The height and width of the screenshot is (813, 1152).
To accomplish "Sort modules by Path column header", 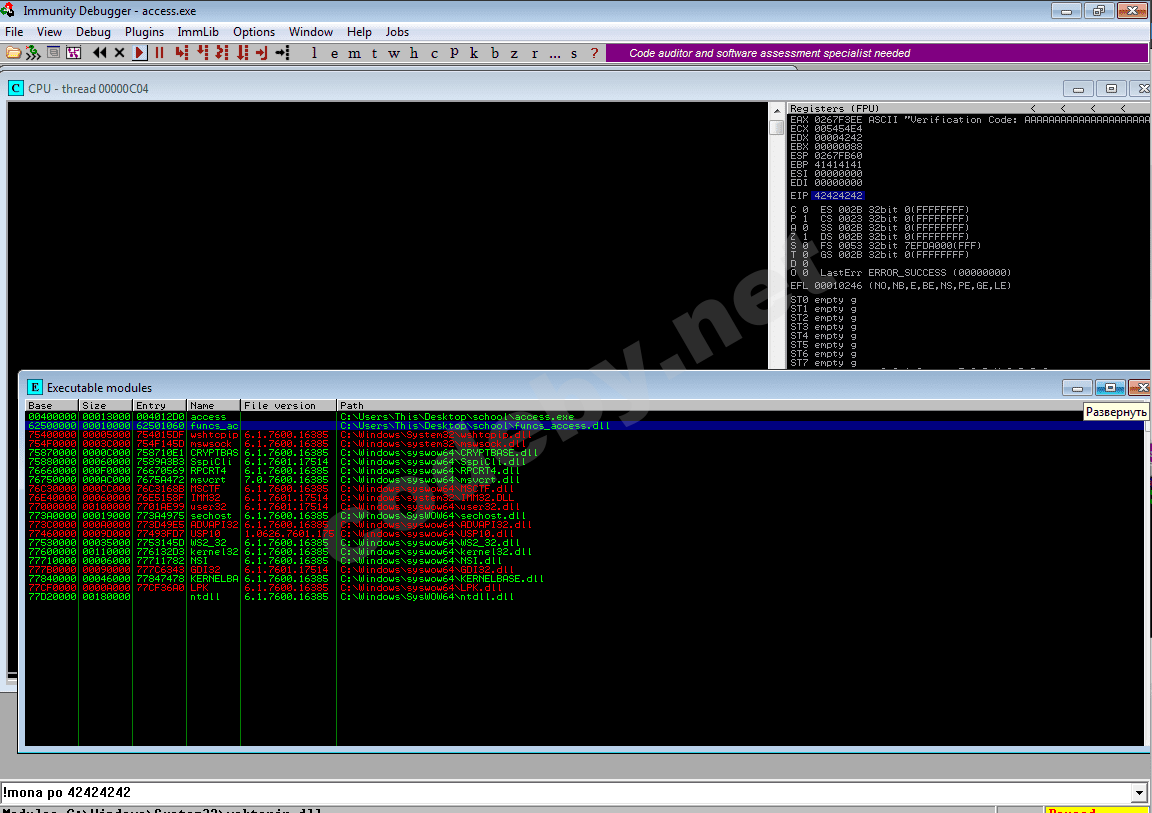I will pyautogui.click(x=741, y=405).
